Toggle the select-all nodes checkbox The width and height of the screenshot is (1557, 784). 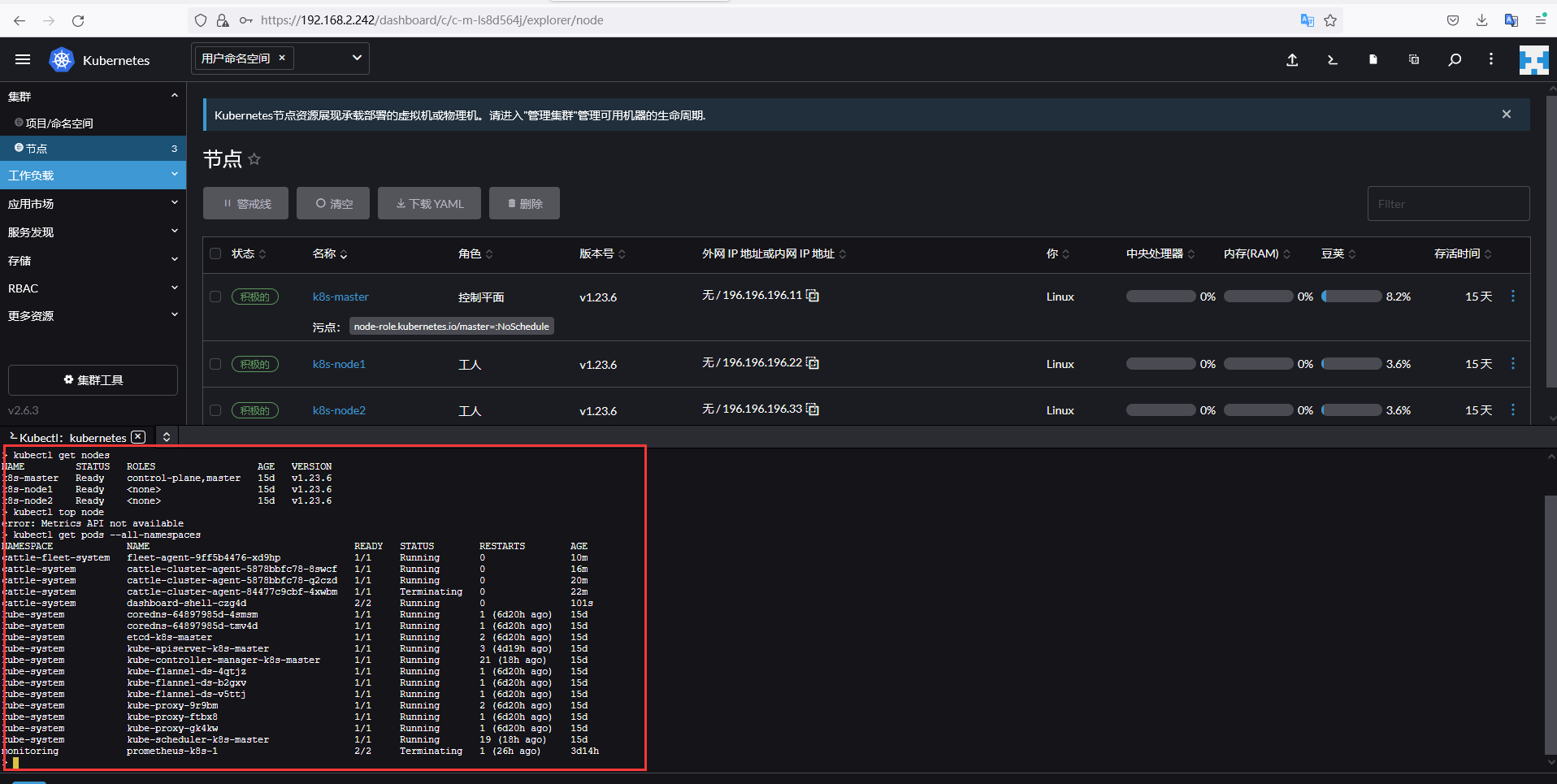(215, 253)
